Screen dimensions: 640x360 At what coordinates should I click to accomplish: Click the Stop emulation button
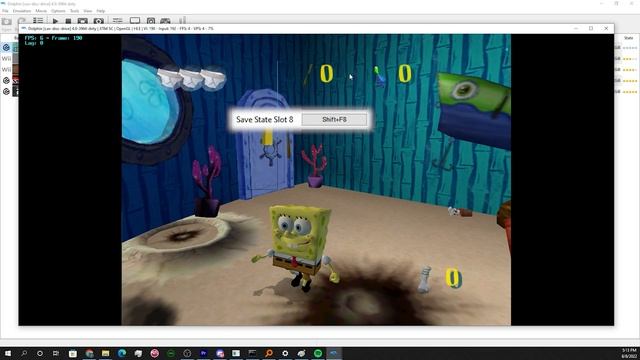pyautogui.click(x=68, y=21)
